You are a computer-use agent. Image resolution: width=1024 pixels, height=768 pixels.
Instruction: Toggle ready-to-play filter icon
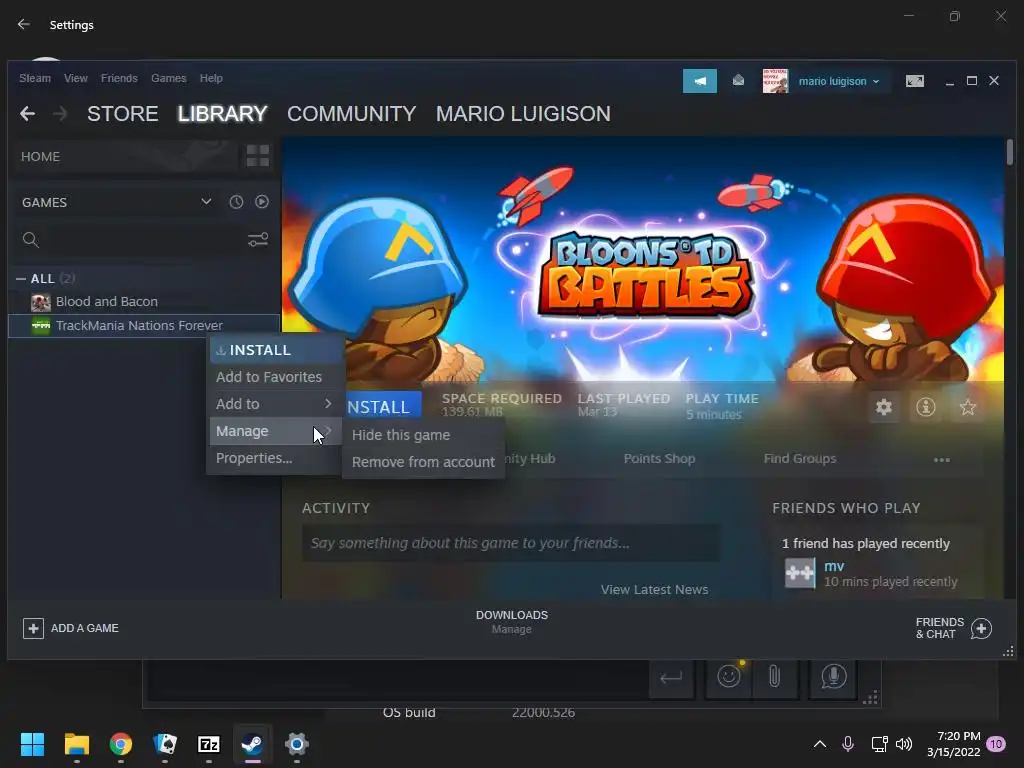coord(262,202)
